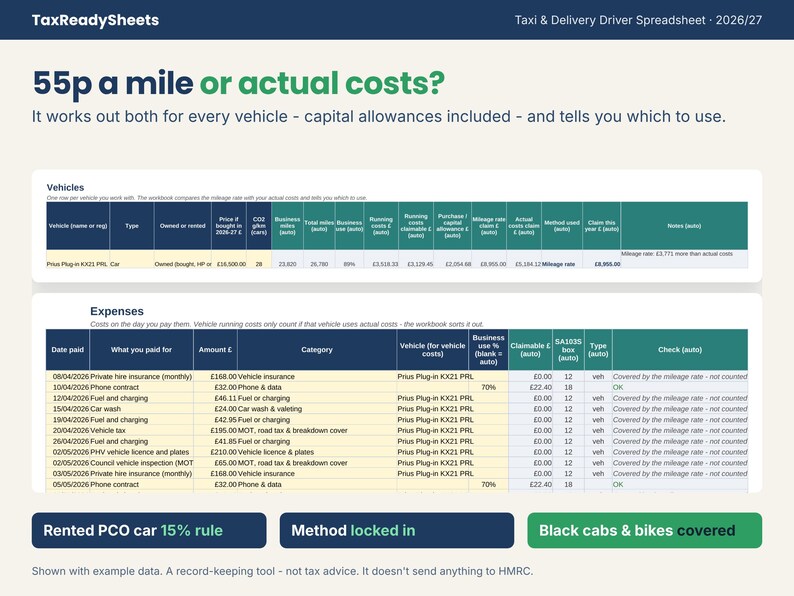The height and width of the screenshot is (596, 794).
Task: Click the 'Vehicles' section title
Action: tap(65, 187)
